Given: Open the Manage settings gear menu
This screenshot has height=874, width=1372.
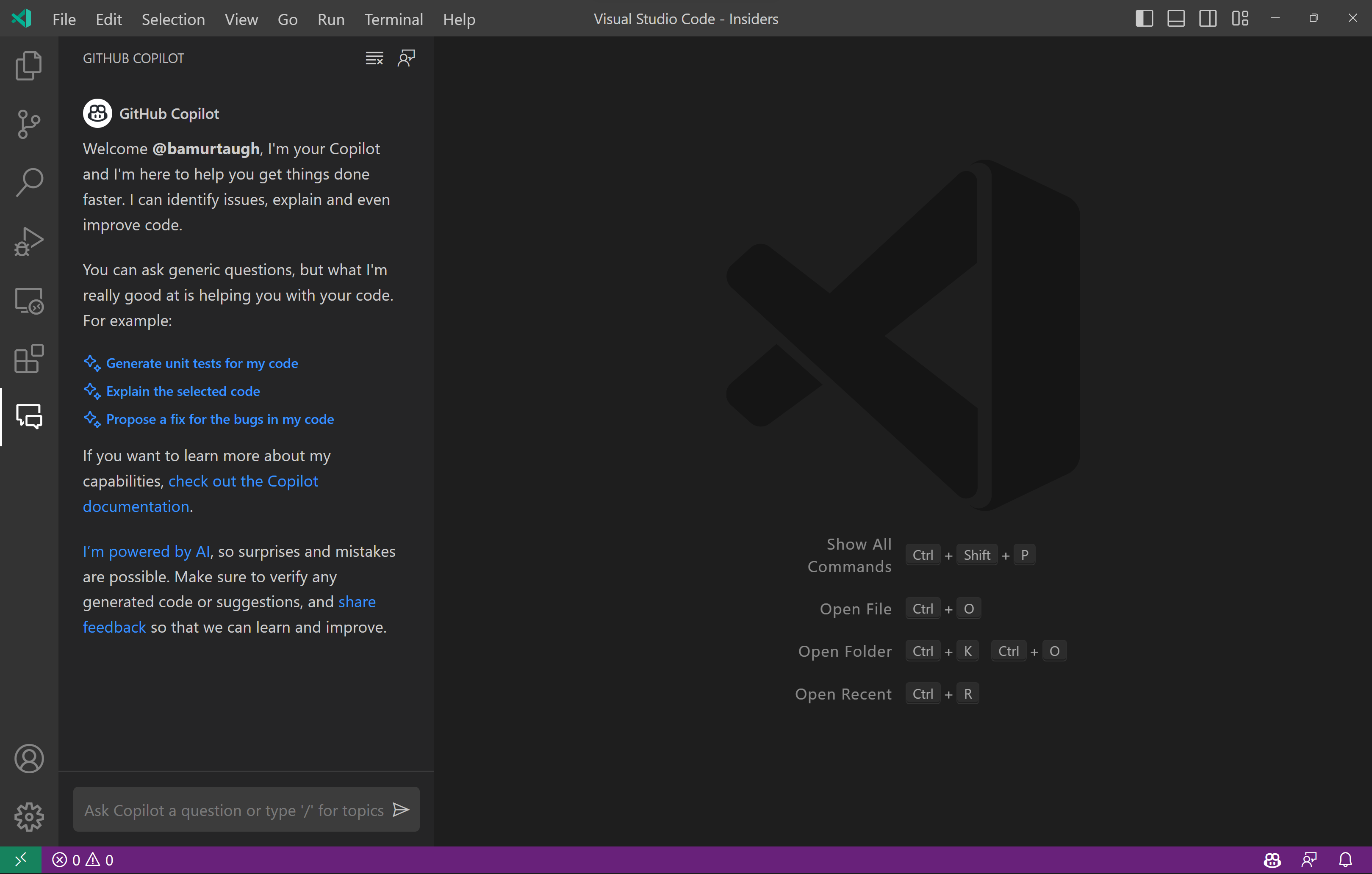Looking at the screenshot, I should (28, 817).
